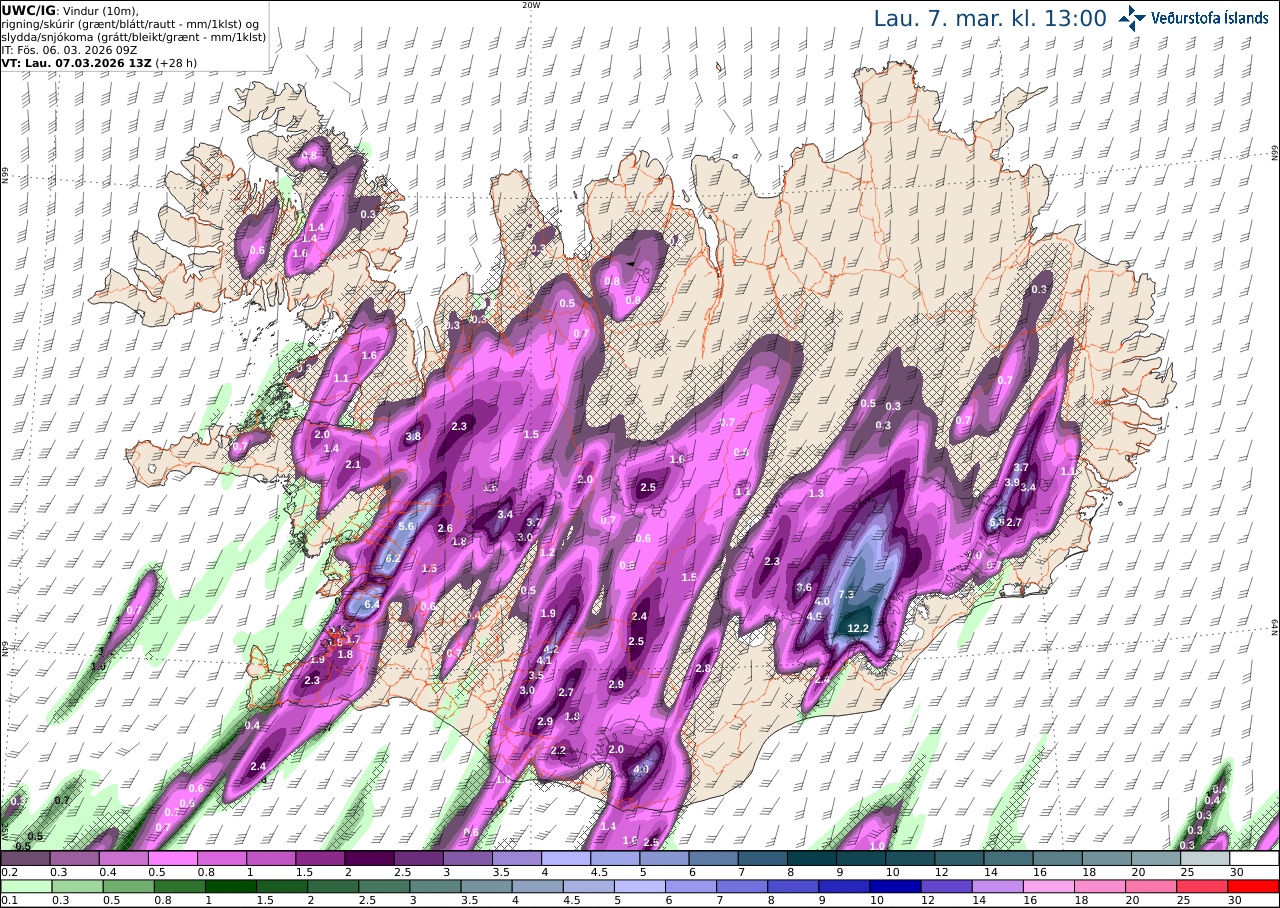Click the 'Lau. 7. mar. kl. 13:00' heading
Screen dimensions: 1280x908
click(990, 18)
